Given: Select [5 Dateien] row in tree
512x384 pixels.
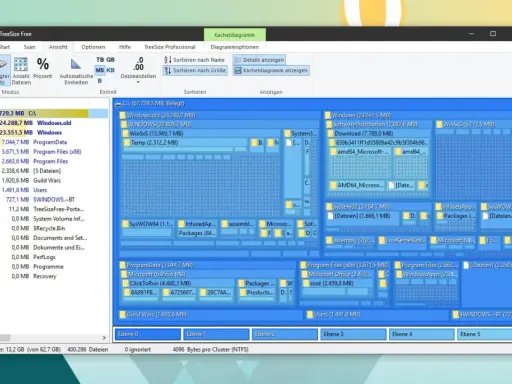Looking at the screenshot, I should point(54,171).
